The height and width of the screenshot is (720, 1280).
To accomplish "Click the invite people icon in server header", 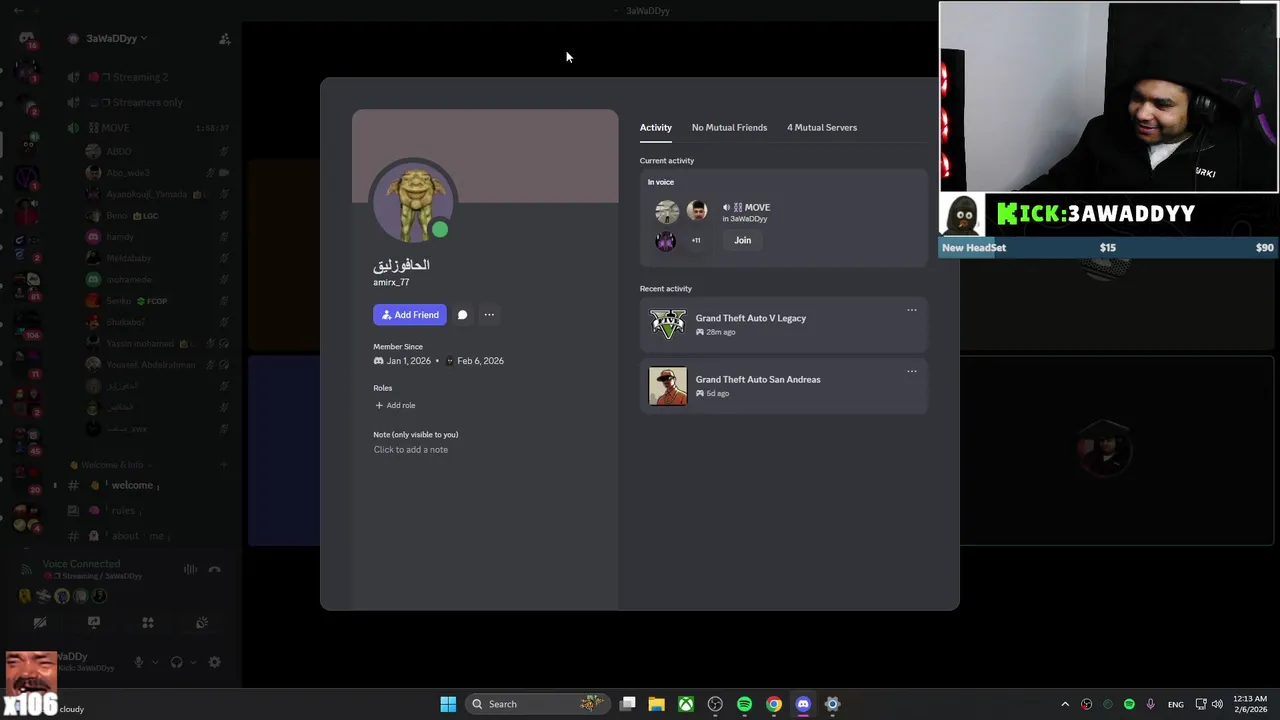I will point(224,39).
